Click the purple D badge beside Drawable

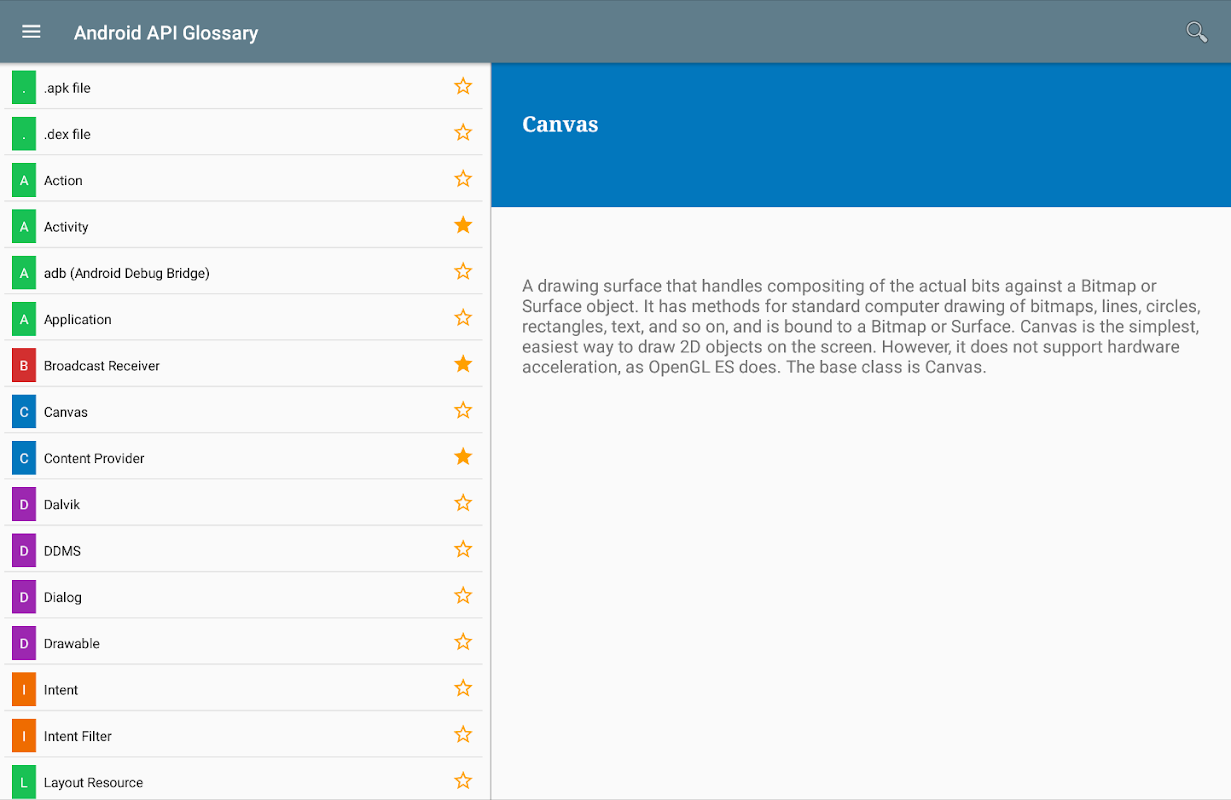tap(24, 643)
